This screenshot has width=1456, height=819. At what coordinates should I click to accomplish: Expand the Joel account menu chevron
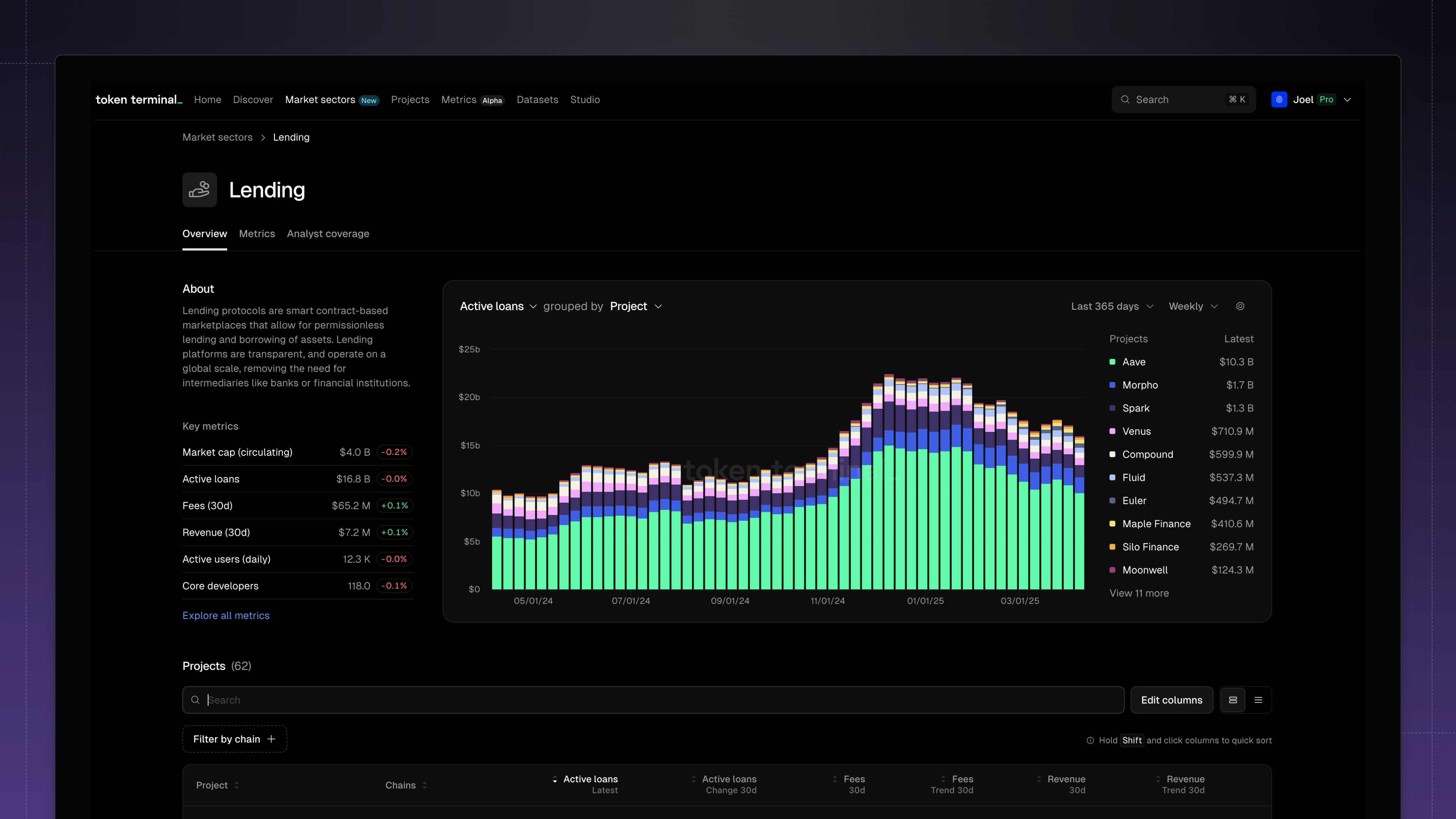[x=1348, y=99]
